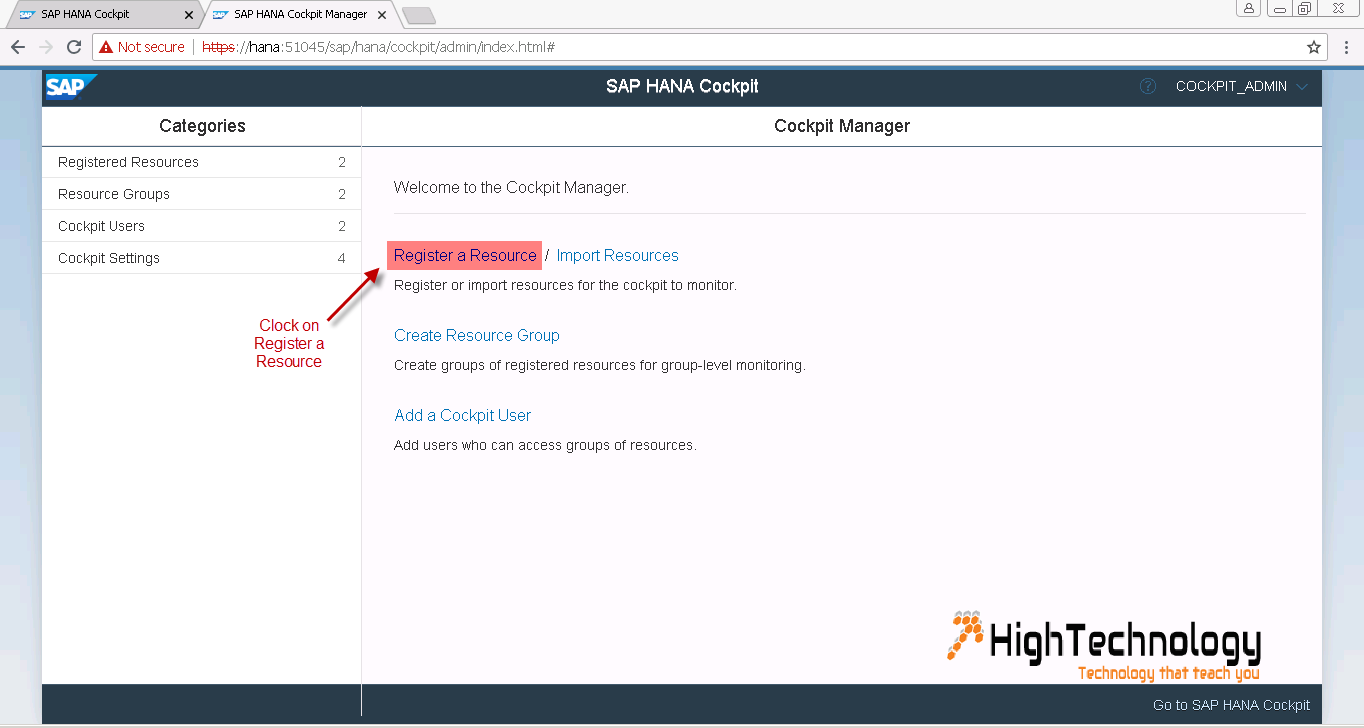The width and height of the screenshot is (1364, 728).
Task: Click the Register or import resources description
Action: (x=565, y=285)
